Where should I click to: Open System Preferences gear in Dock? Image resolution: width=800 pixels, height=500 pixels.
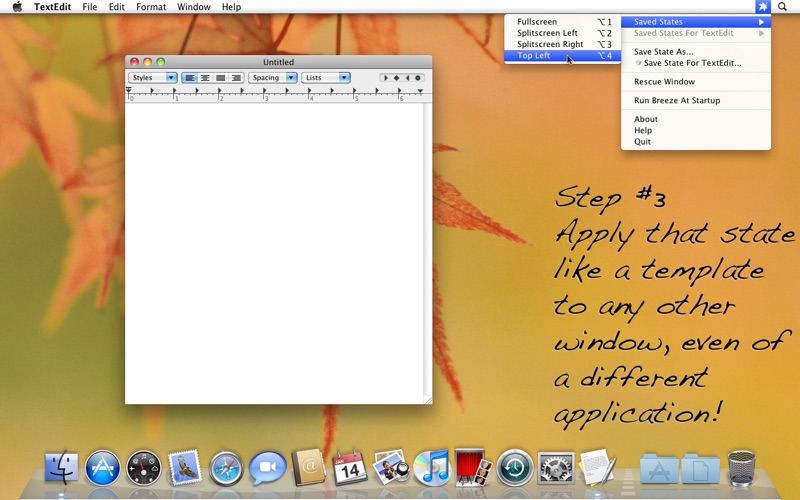coord(556,467)
